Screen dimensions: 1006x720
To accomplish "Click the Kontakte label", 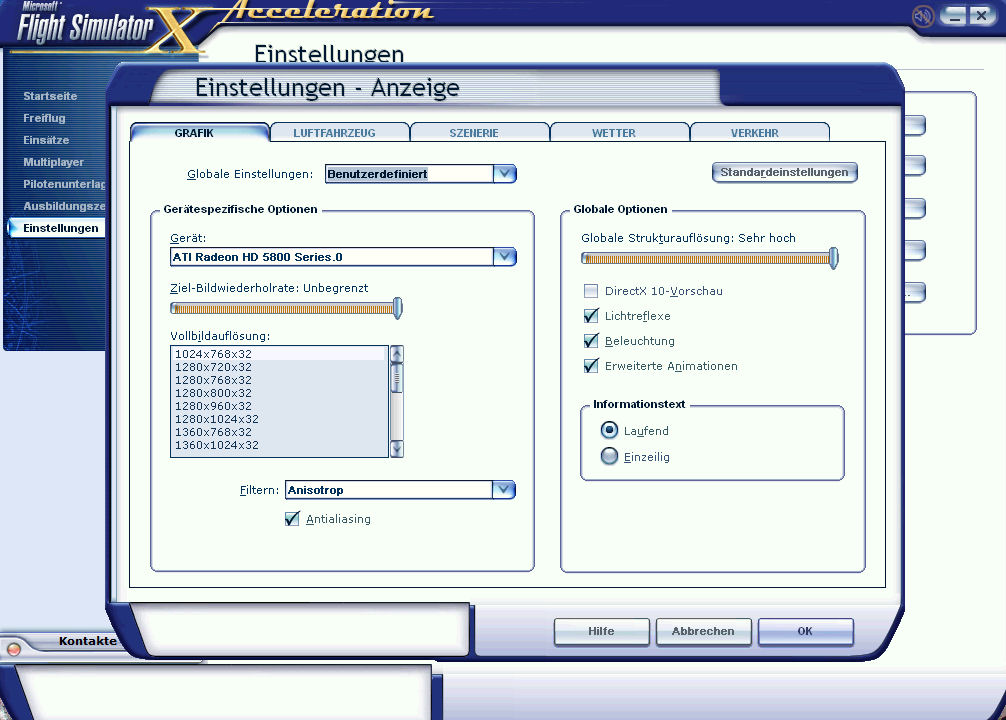I will pos(88,641).
